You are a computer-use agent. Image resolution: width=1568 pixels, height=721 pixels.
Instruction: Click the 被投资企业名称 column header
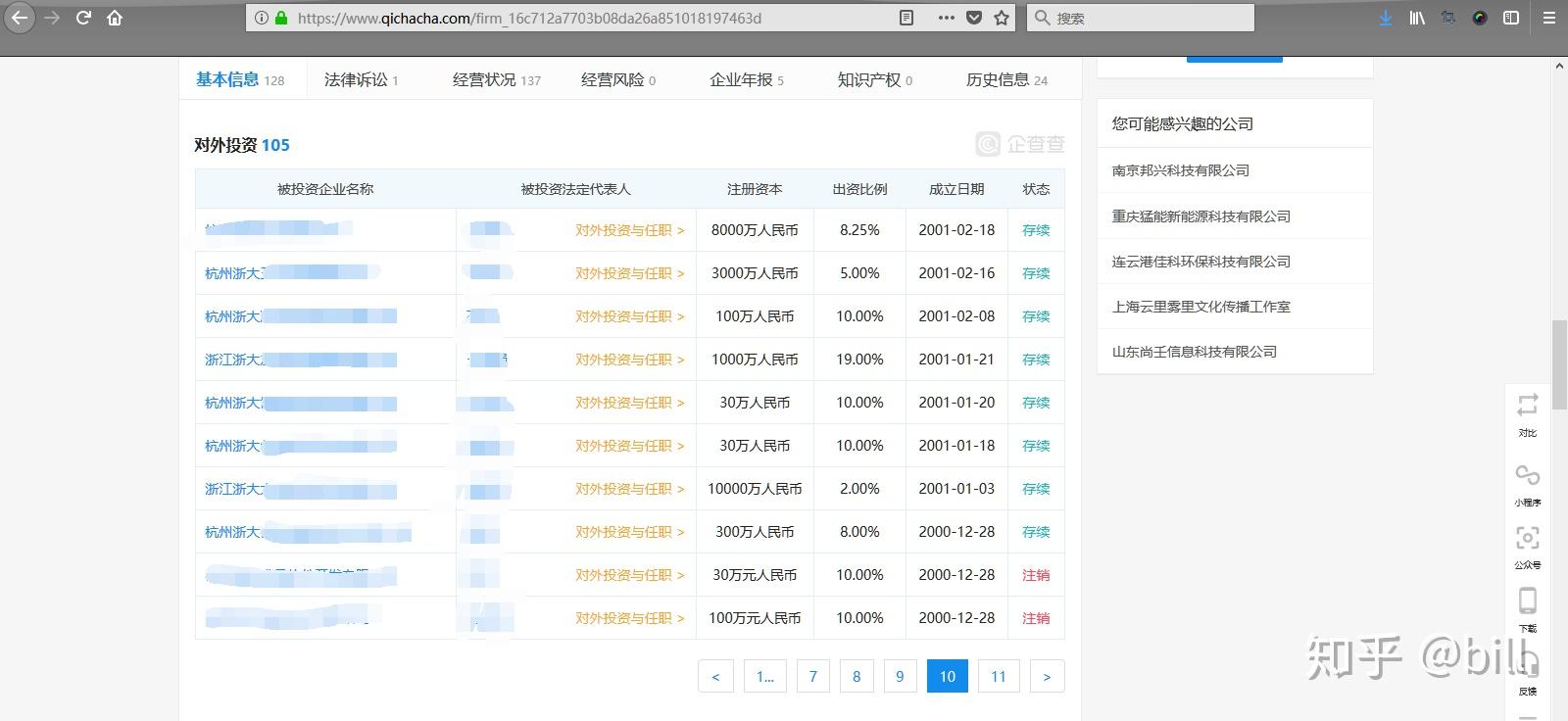click(325, 189)
